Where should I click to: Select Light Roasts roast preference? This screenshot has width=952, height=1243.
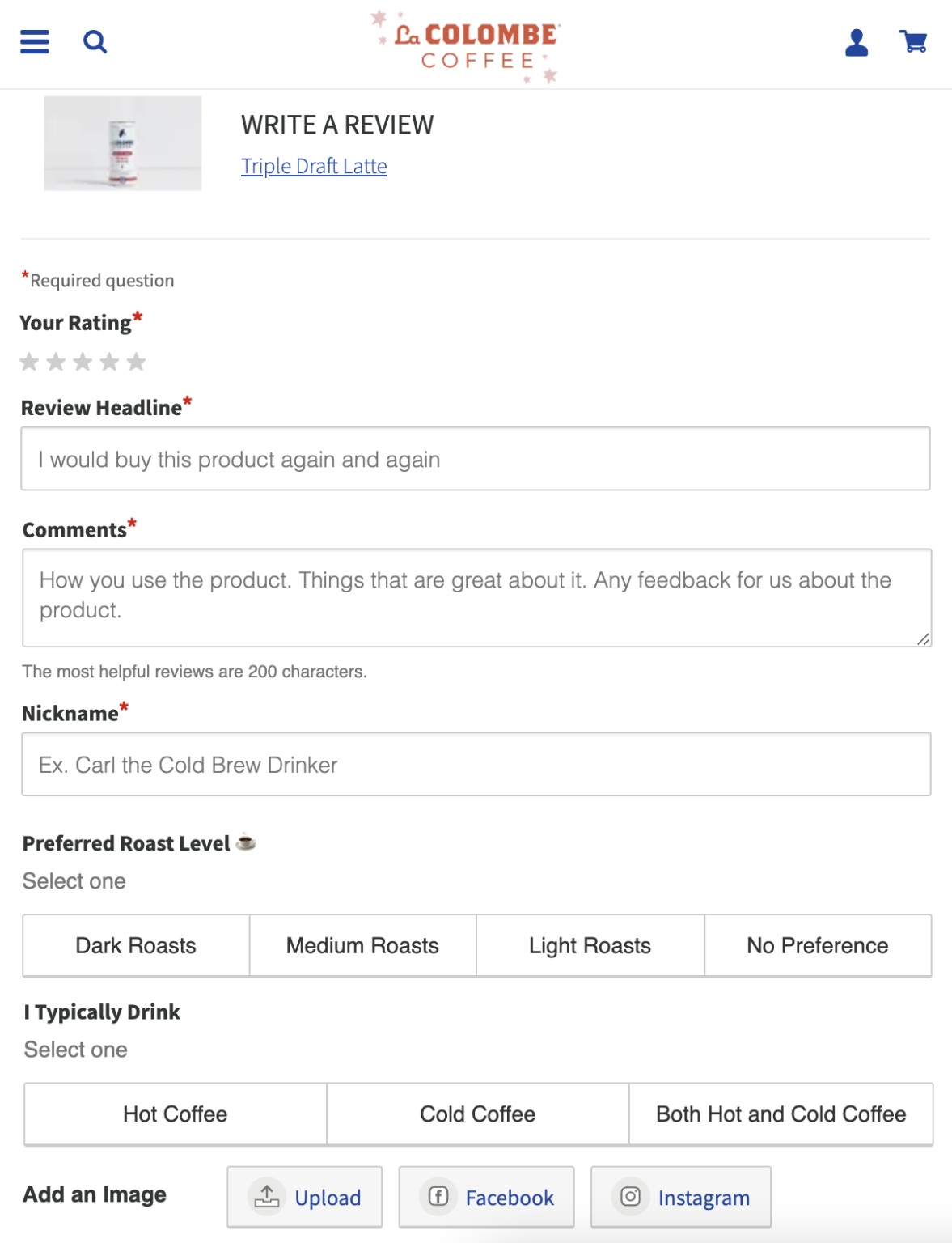590,945
